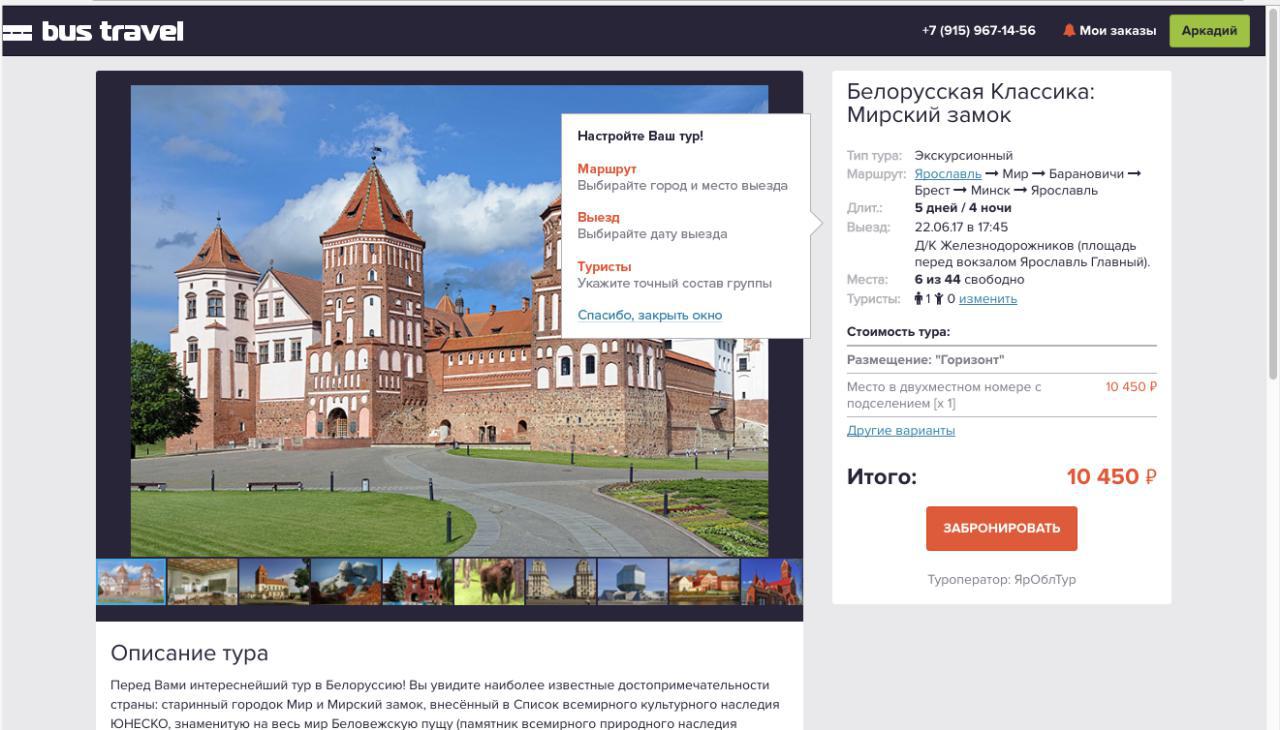The width and height of the screenshot is (1280, 730).
Task: Click the adult tourist figure icon
Action: click(x=919, y=299)
